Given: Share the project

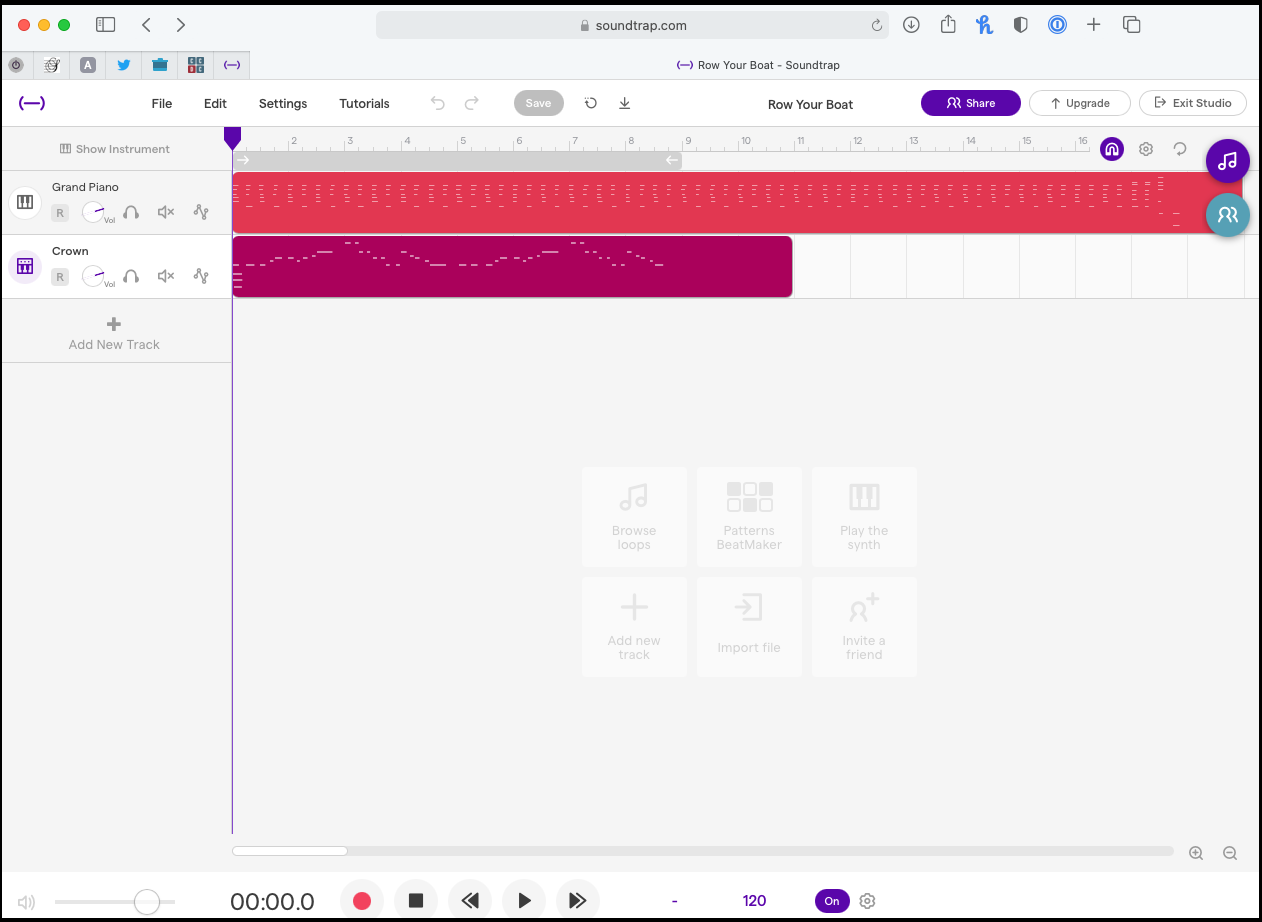Looking at the screenshot, I should click(971, 103).
